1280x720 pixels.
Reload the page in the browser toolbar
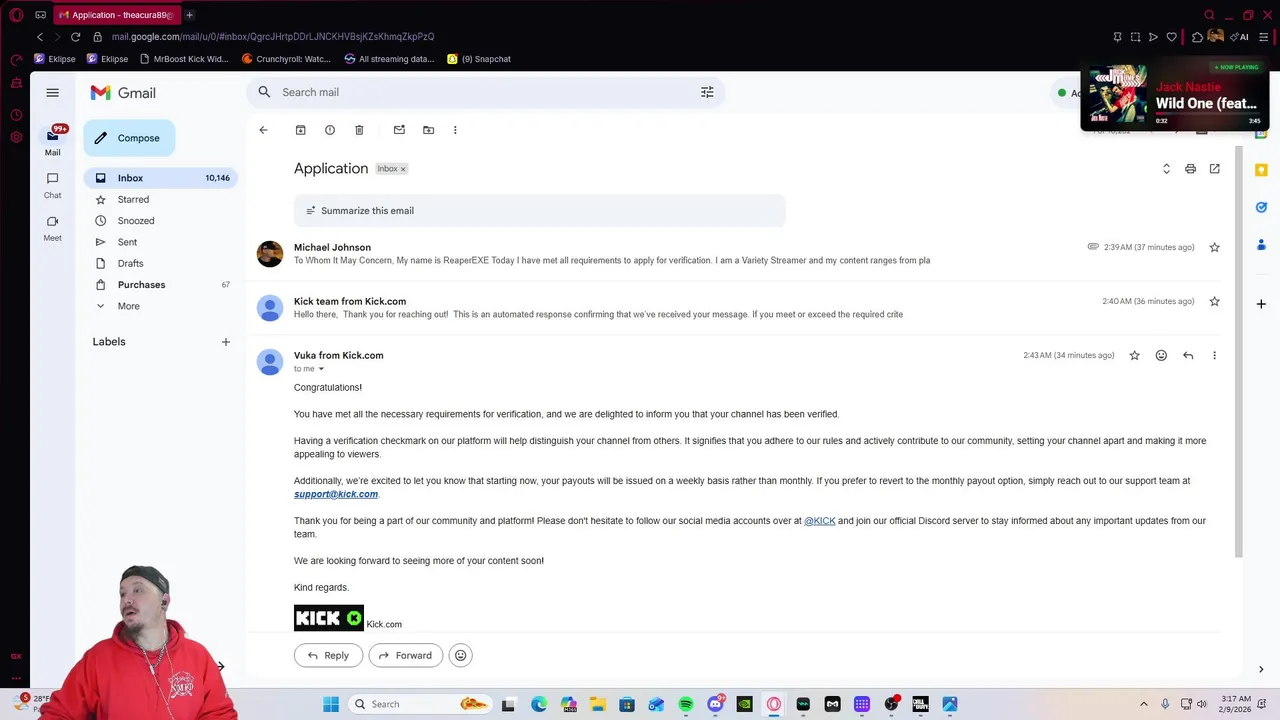(x=75, y=37)
